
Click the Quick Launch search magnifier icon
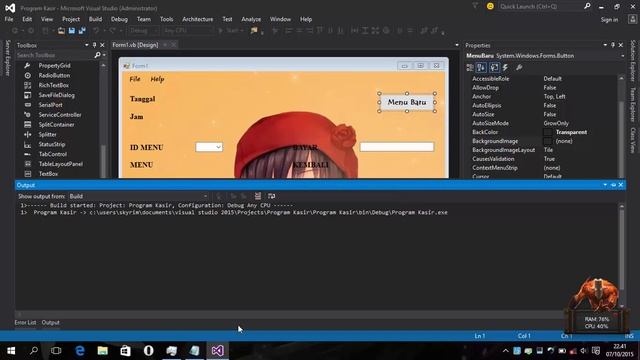coord(587,6)
